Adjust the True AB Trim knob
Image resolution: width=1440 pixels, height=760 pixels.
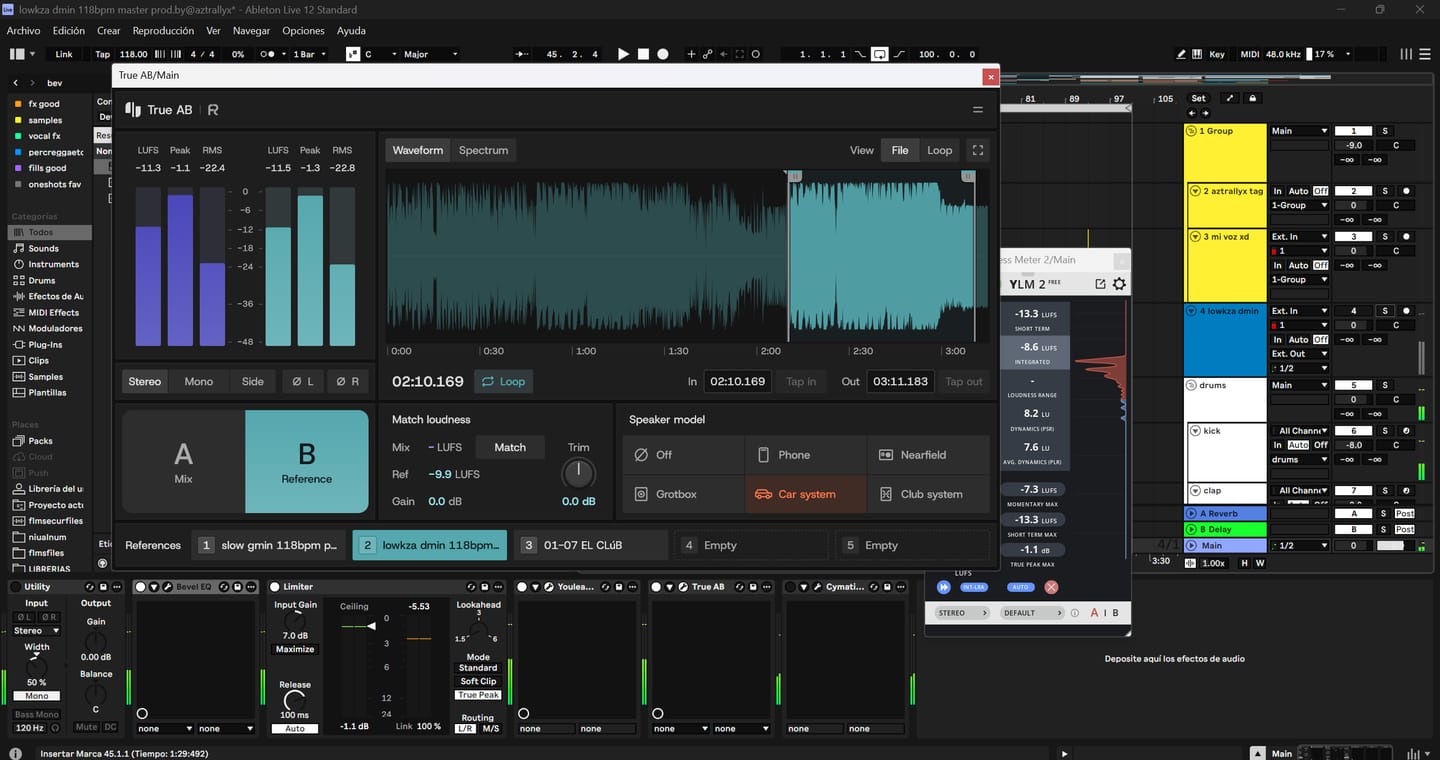pos(579,473)
